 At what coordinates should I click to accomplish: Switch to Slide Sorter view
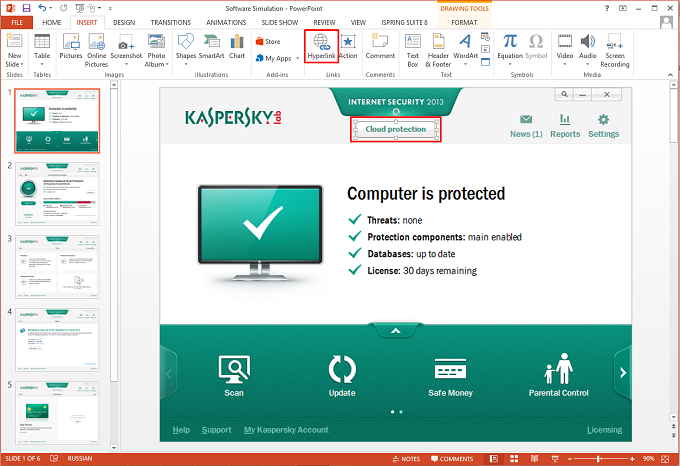coord(514,459)
